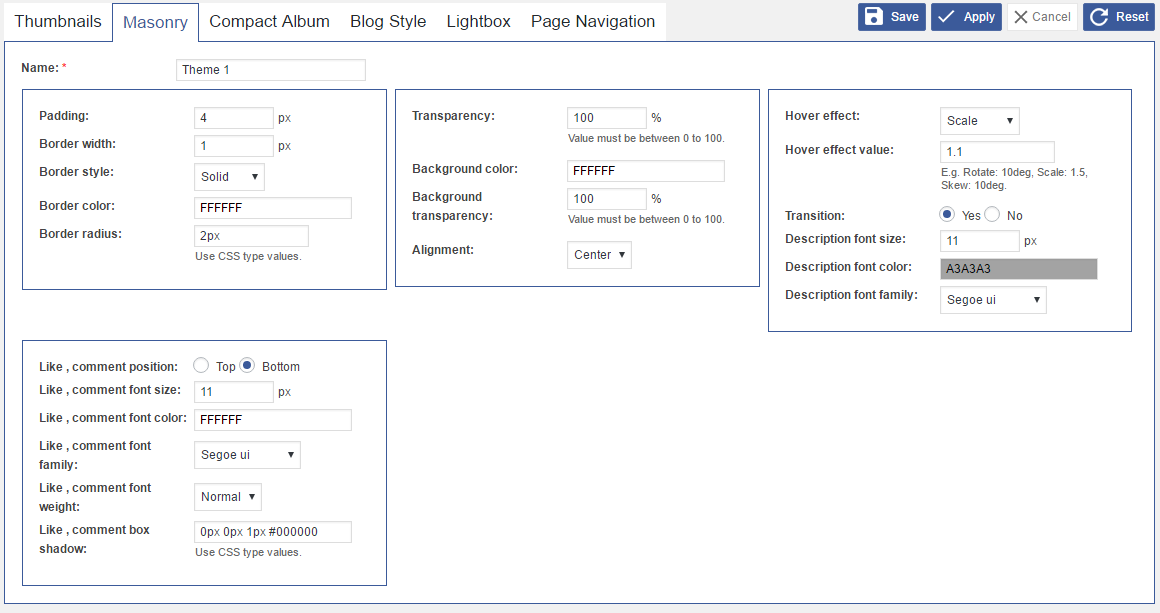Expand Like, comment font weight dropdown

coord(227,497)
